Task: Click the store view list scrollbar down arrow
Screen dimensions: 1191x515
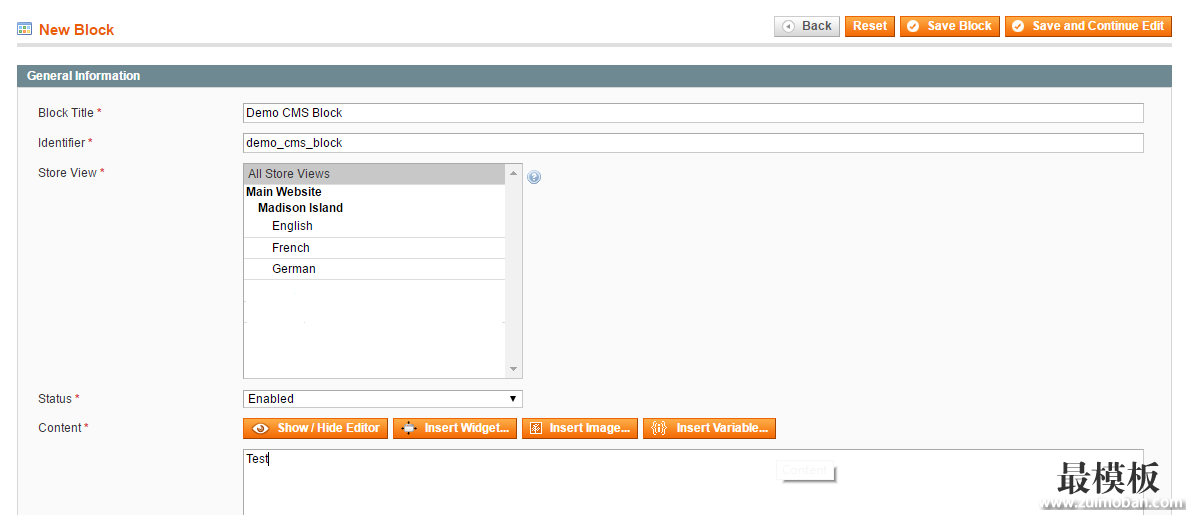Action: pyautogui.click(x=514, y=370)
